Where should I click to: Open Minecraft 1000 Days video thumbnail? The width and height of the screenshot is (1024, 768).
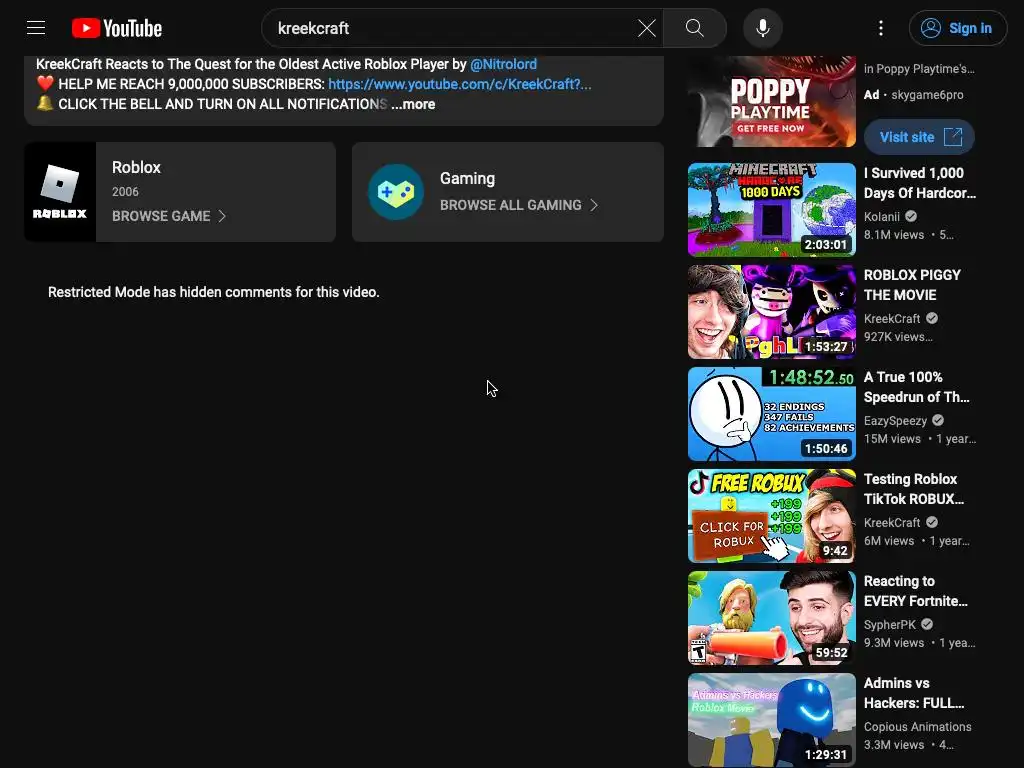click(x=772, y=210)
